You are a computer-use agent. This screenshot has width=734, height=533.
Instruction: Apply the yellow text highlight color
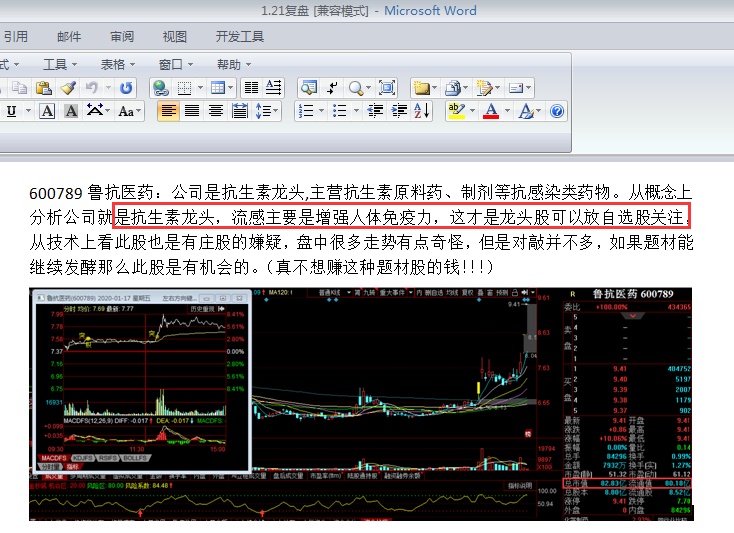click(x=456, y=111)
